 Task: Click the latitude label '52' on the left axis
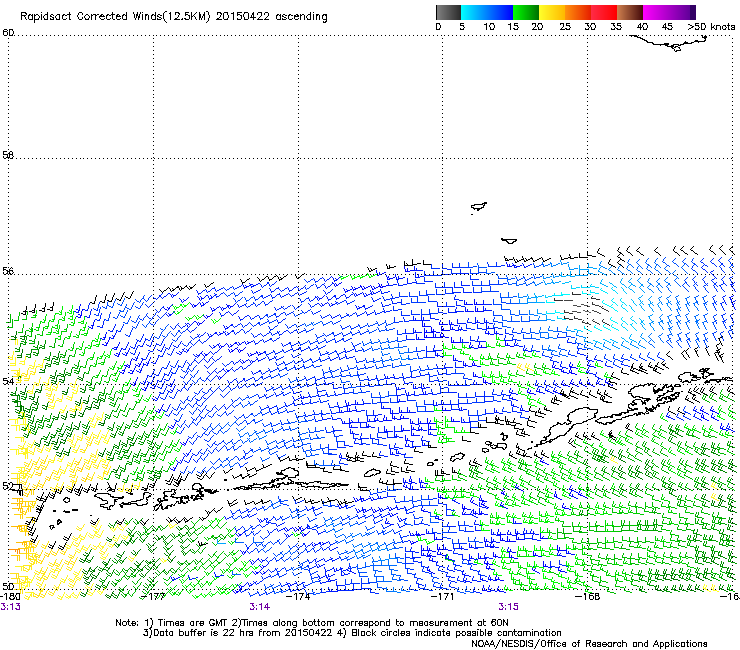click(8, 486)
